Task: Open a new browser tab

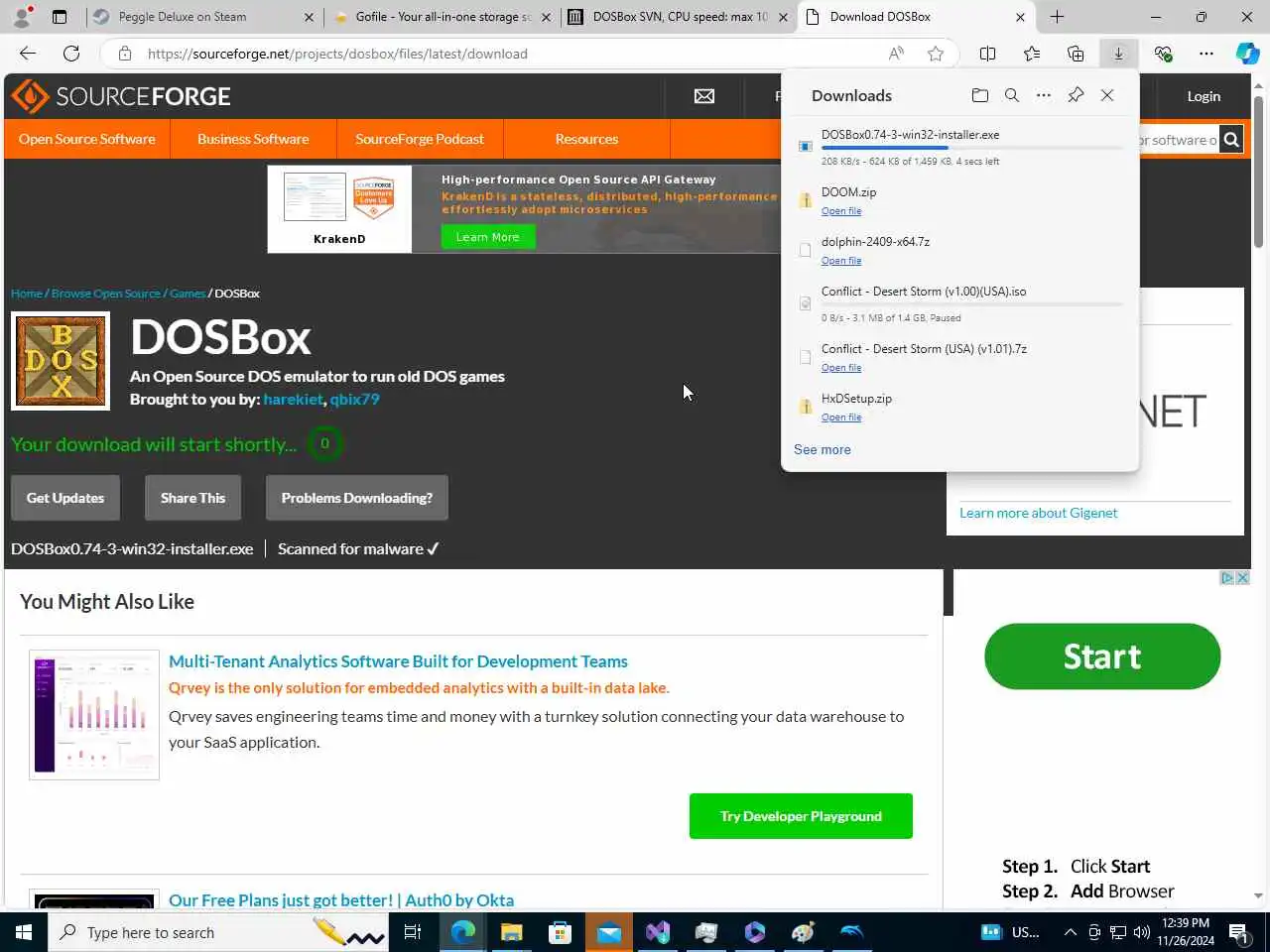Action: pos(1057,17)
